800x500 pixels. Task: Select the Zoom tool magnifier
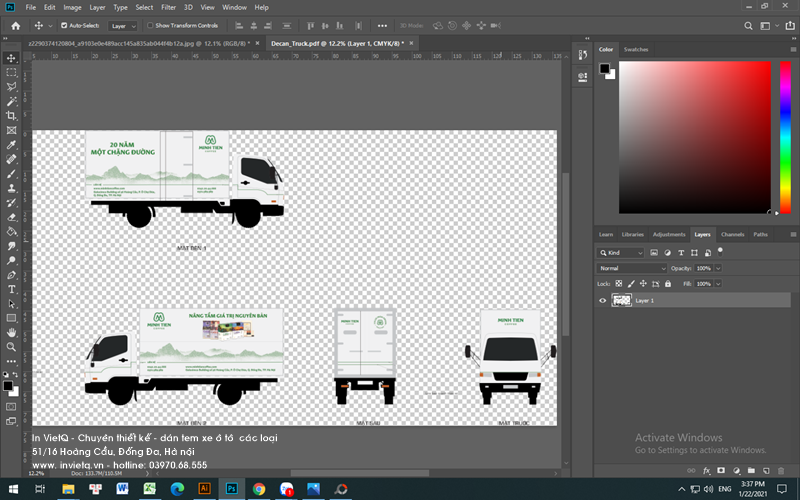11,347
